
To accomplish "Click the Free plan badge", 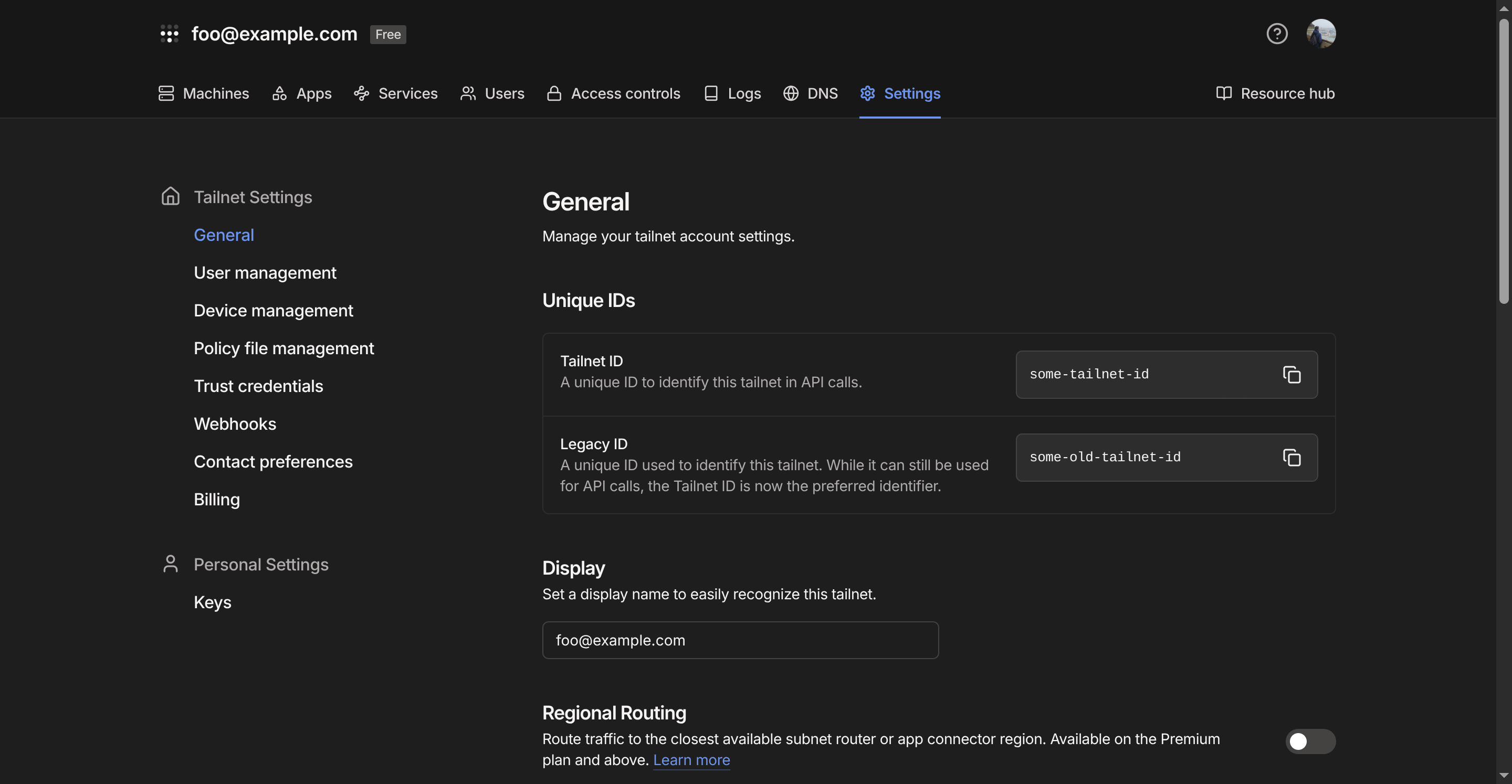I will (387, 34).
